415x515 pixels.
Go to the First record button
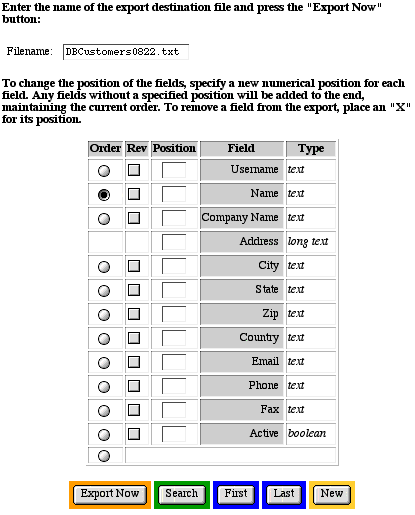[236, 494]
